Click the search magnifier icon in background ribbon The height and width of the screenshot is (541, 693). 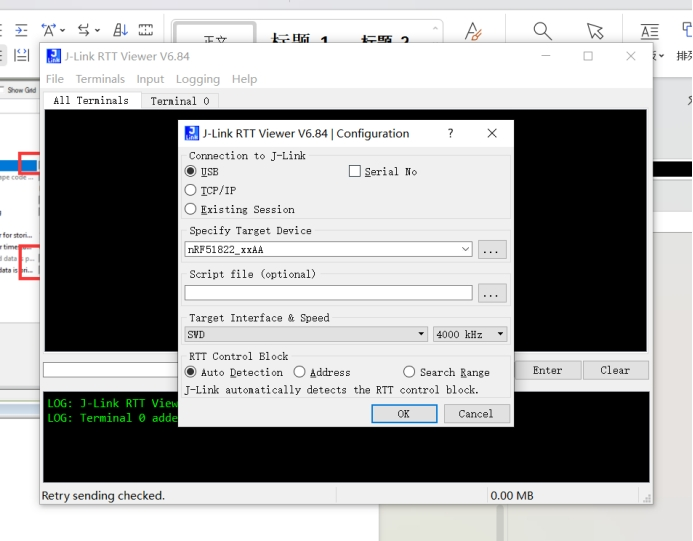pyautogui.click(x=542, y=32)
